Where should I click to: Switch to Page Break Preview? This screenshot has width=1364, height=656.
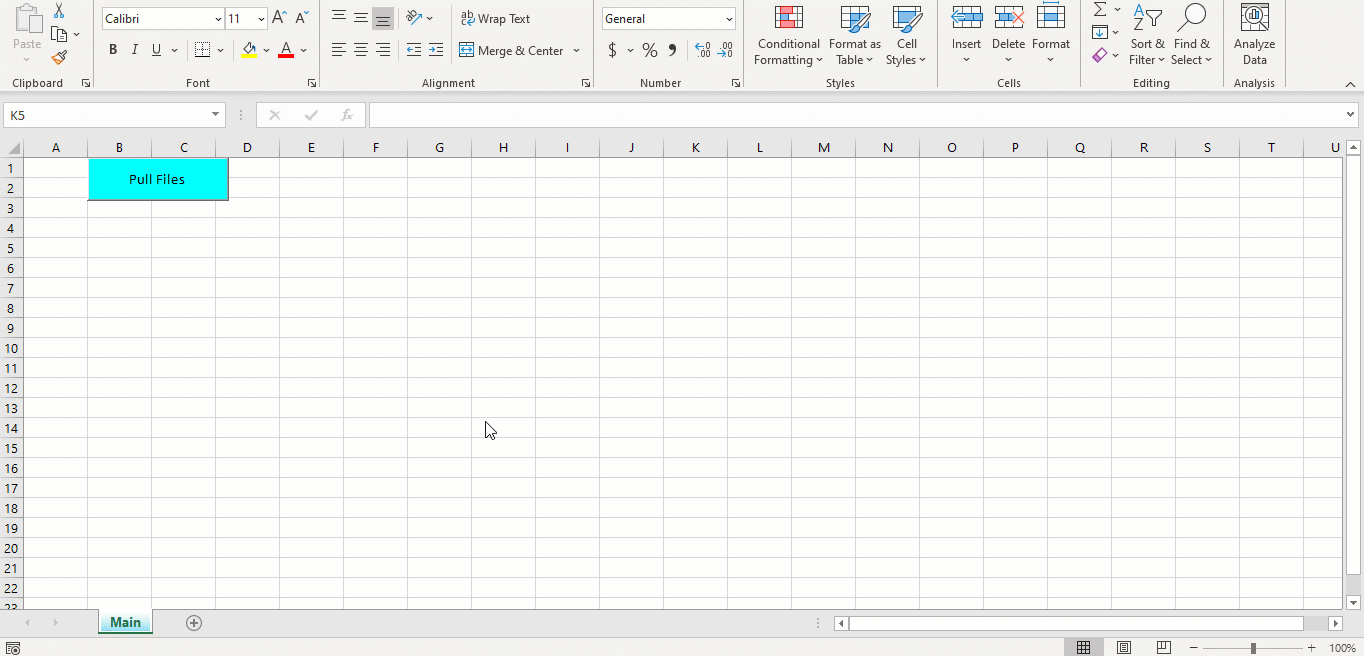[1164, 648]
